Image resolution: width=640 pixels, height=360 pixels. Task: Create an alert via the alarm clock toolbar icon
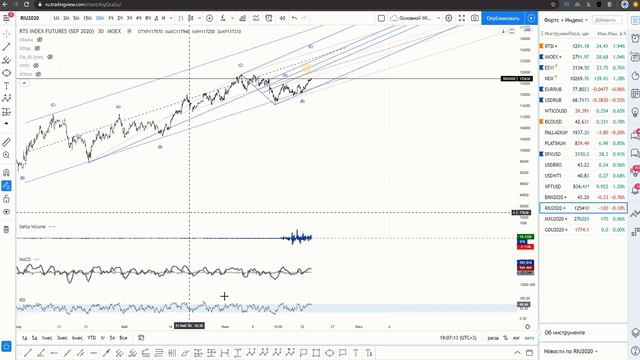point(269,18)
